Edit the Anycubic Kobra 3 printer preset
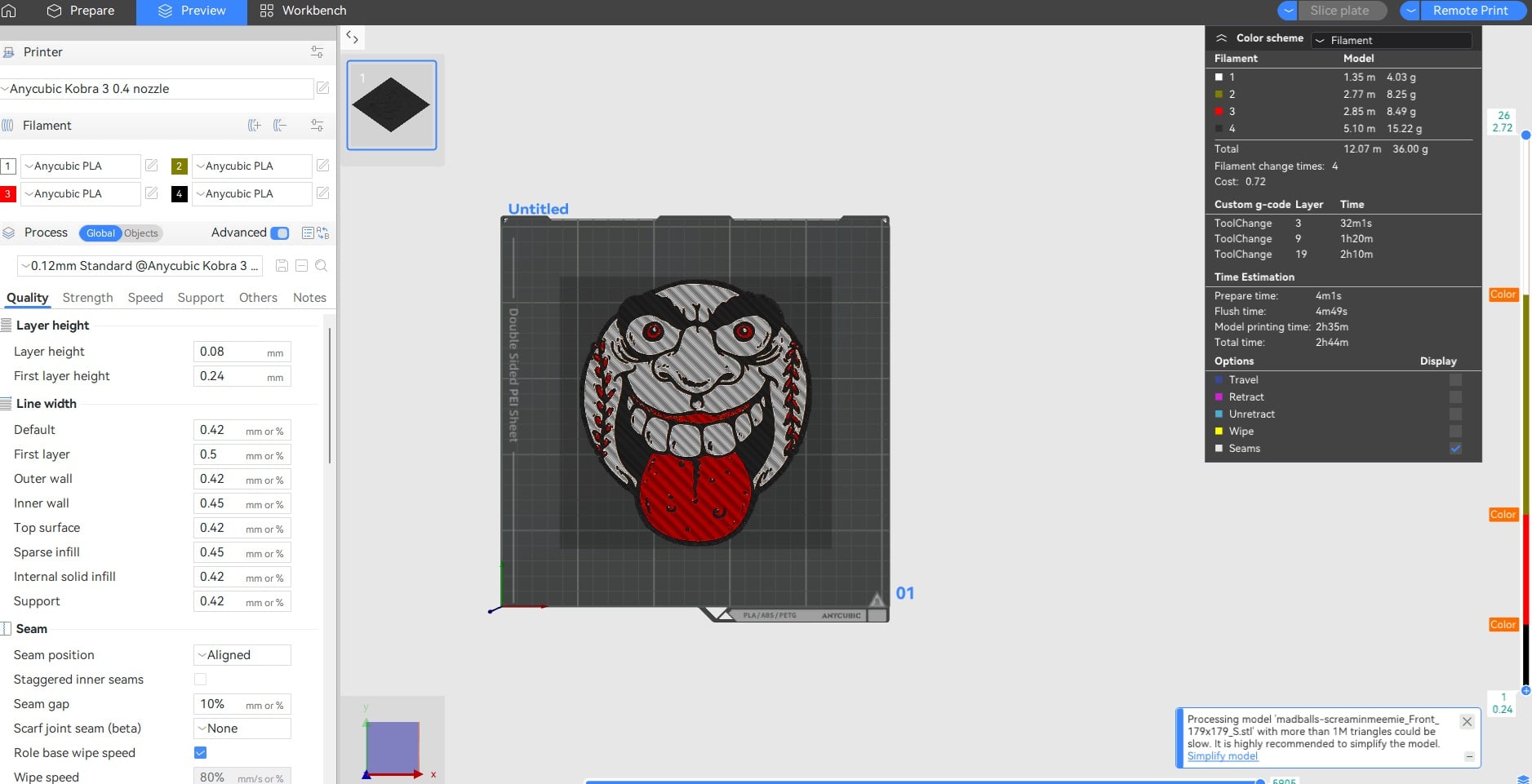This screenshot has height=784, width=1532. (x=323, y=88)
